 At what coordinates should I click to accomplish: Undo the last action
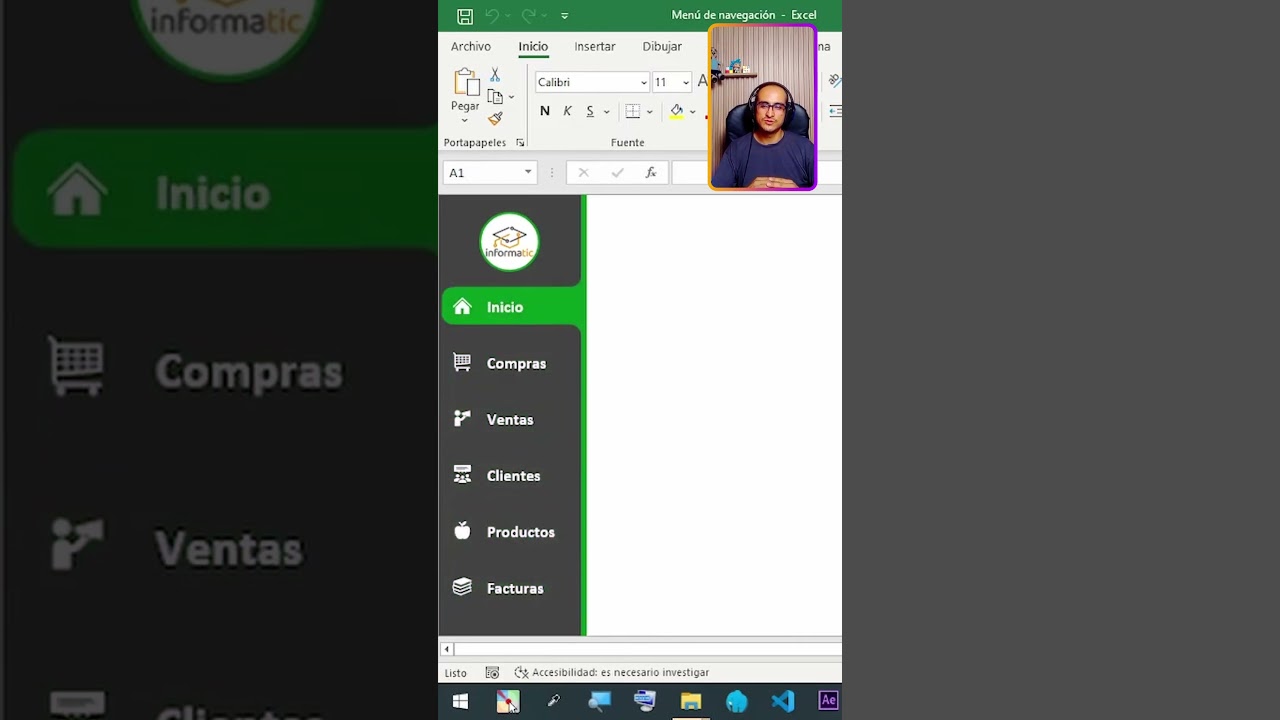coord(492,16)
